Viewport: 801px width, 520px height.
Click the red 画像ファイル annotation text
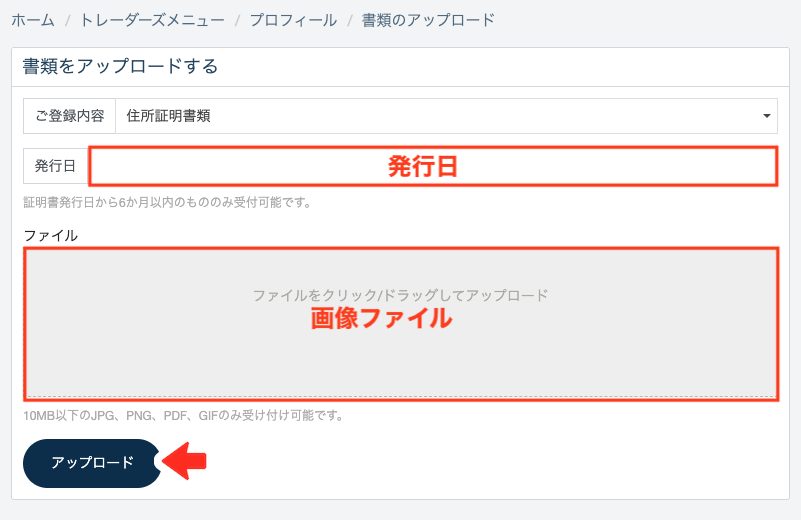380,320
